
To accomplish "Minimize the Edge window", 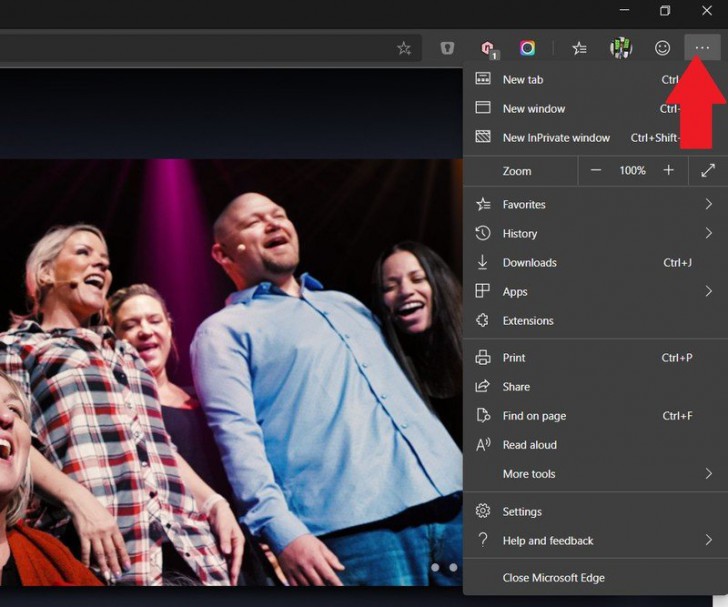I will pyautogui.click(x=624, y=10).
